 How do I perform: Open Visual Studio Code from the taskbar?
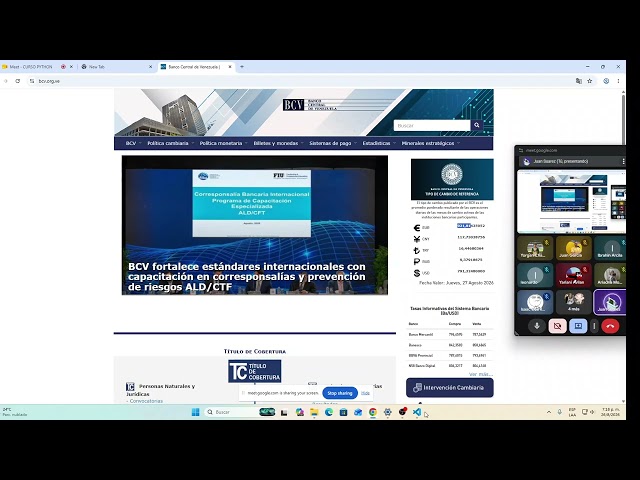pos(417,412)
